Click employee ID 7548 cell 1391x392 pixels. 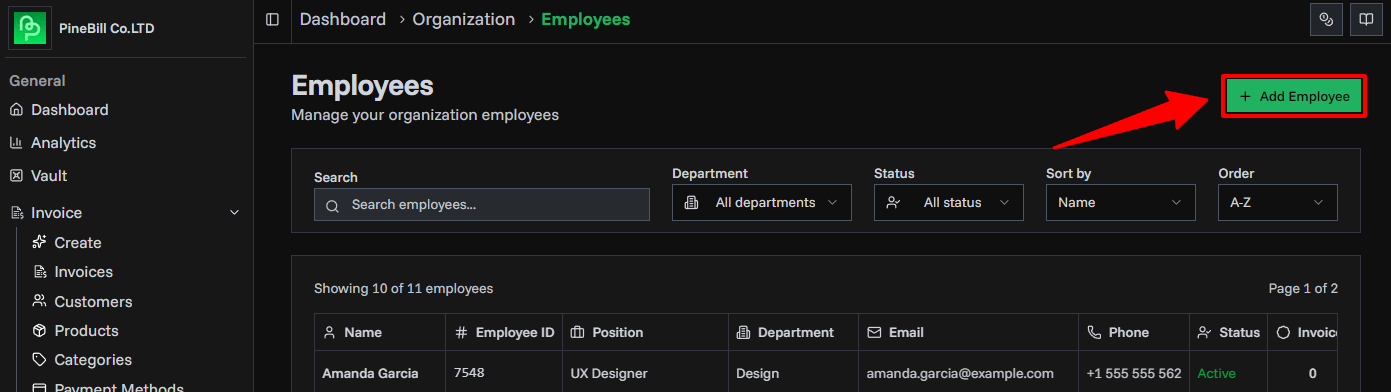click(469, 373)
